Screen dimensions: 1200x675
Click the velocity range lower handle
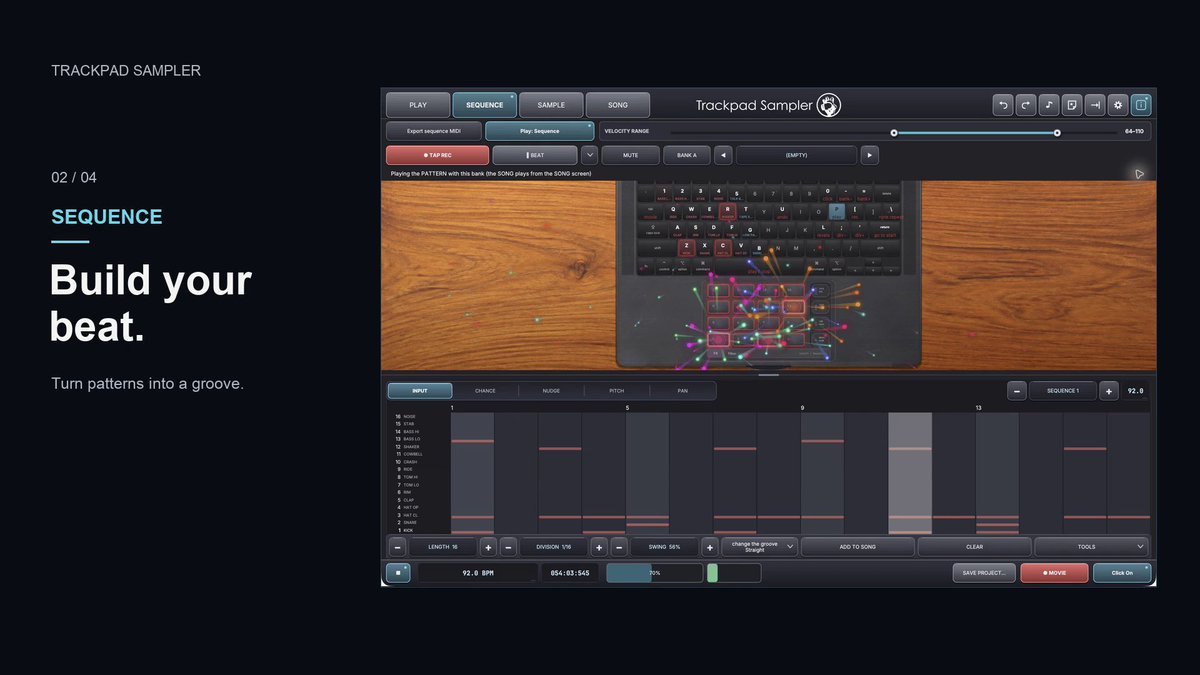point(894,132)
